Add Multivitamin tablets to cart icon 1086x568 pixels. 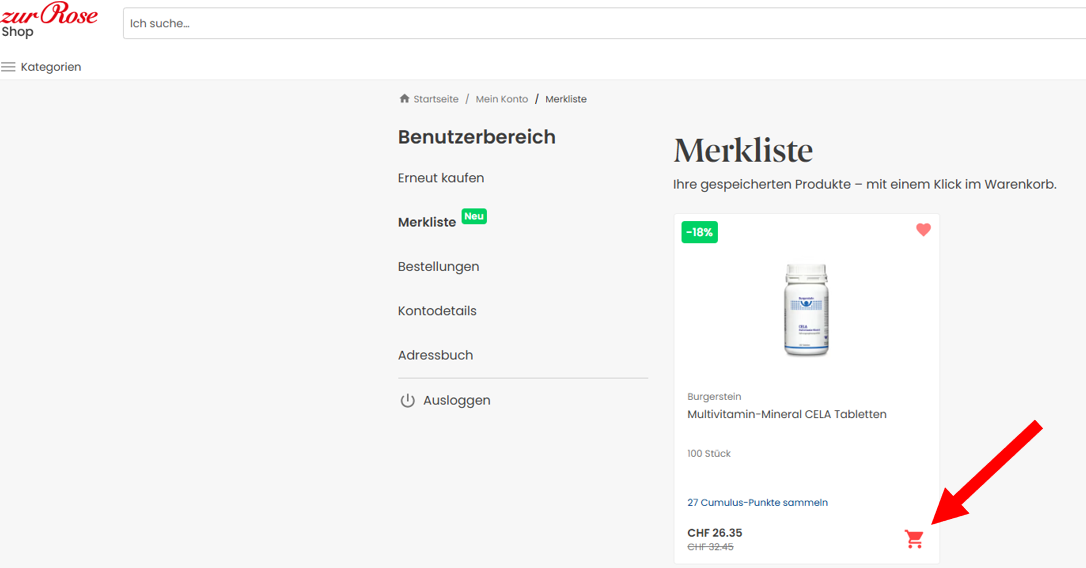click(x=914, y=539)
